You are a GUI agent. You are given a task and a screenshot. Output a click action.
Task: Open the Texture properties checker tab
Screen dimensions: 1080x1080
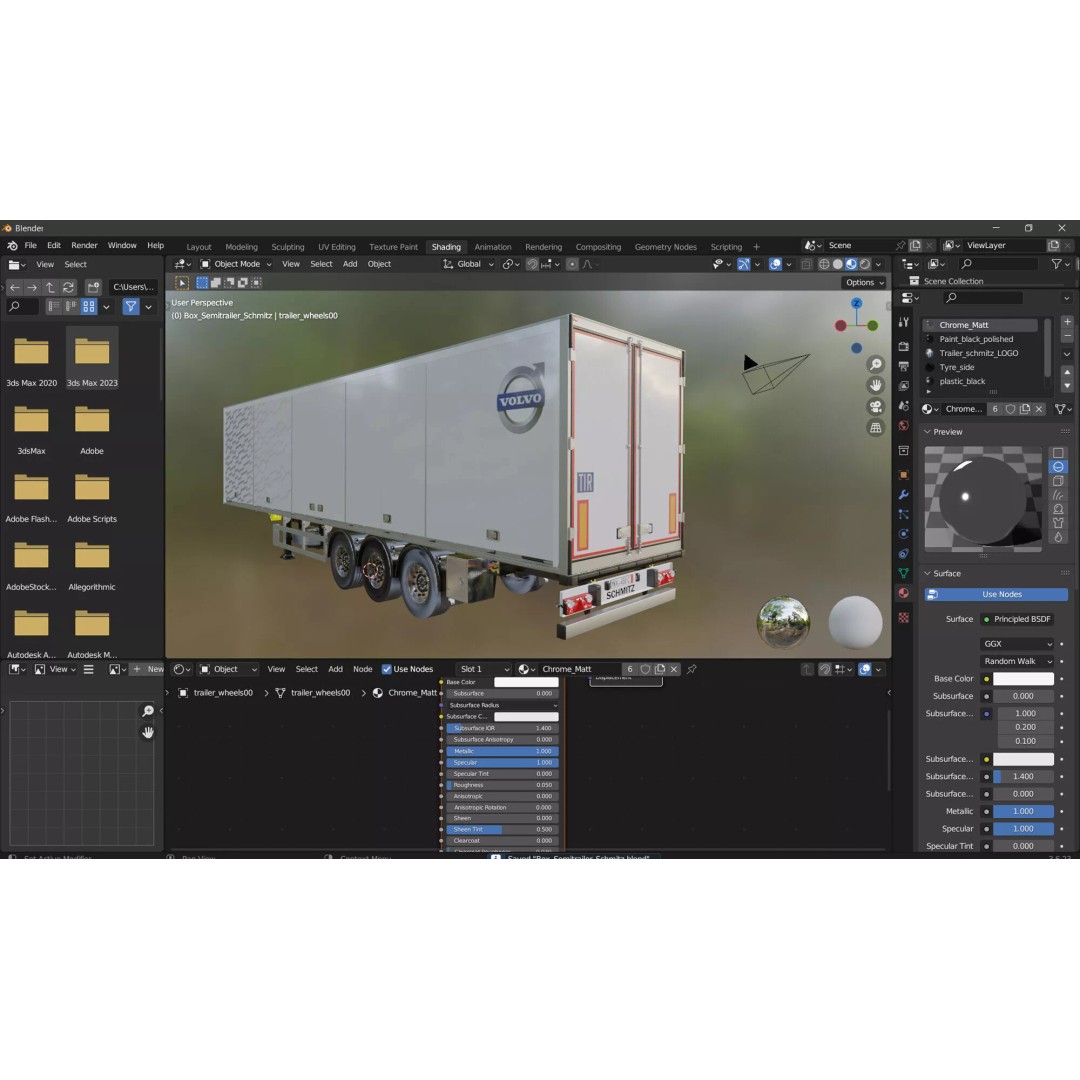point(904,618)
